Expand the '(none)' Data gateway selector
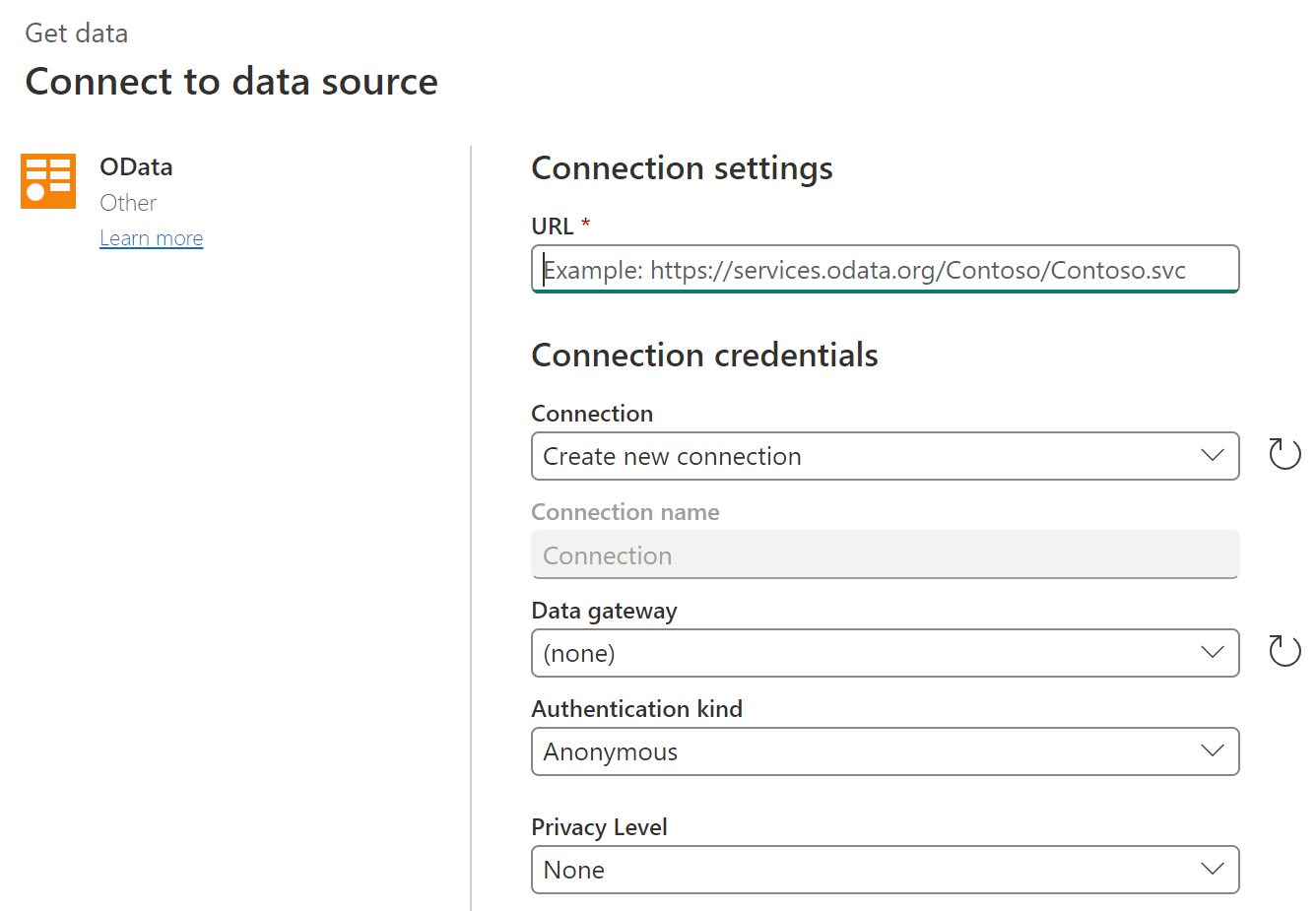 point(867,653)
